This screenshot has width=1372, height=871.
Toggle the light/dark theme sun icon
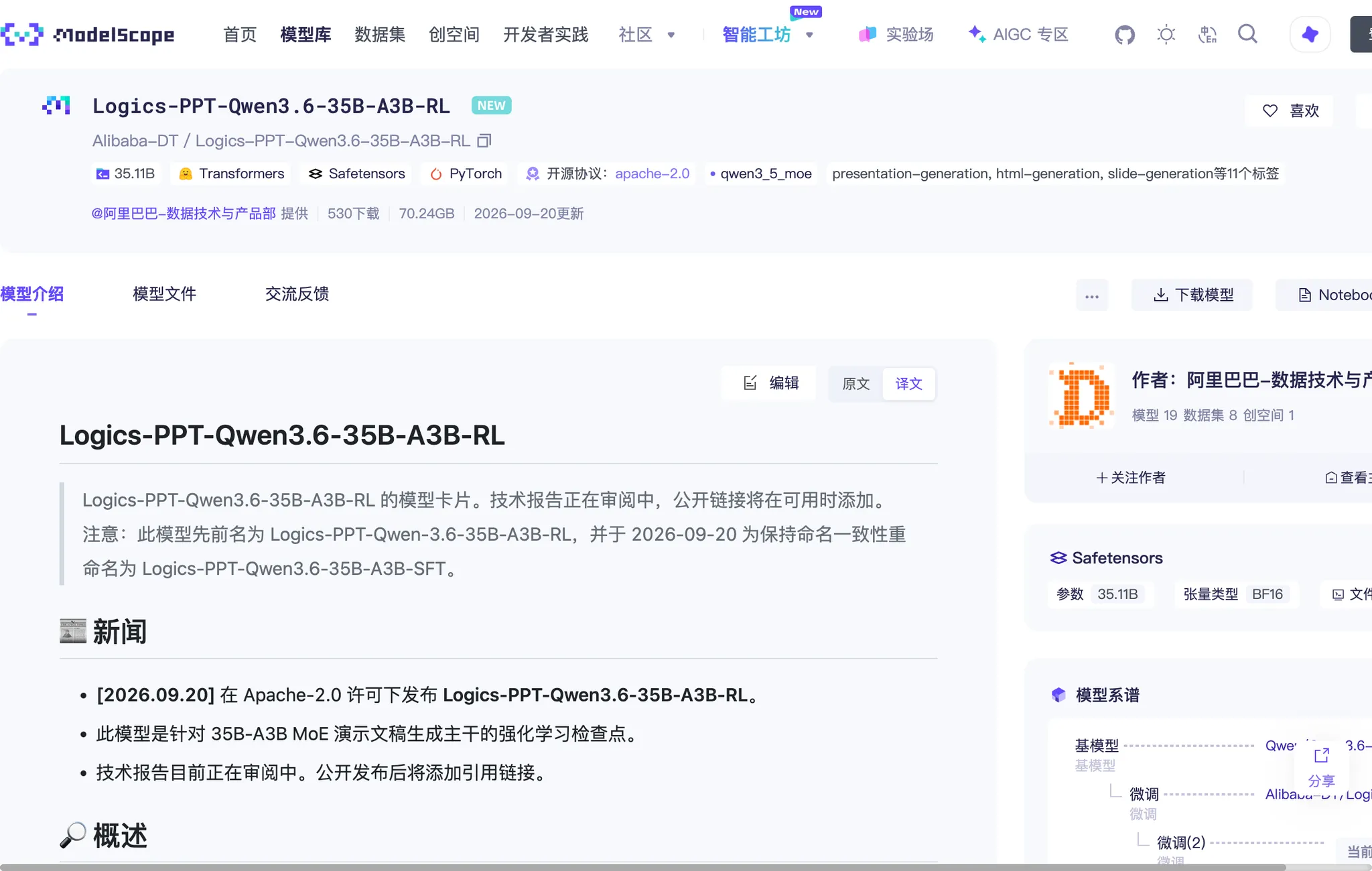tap(1166, 34)
